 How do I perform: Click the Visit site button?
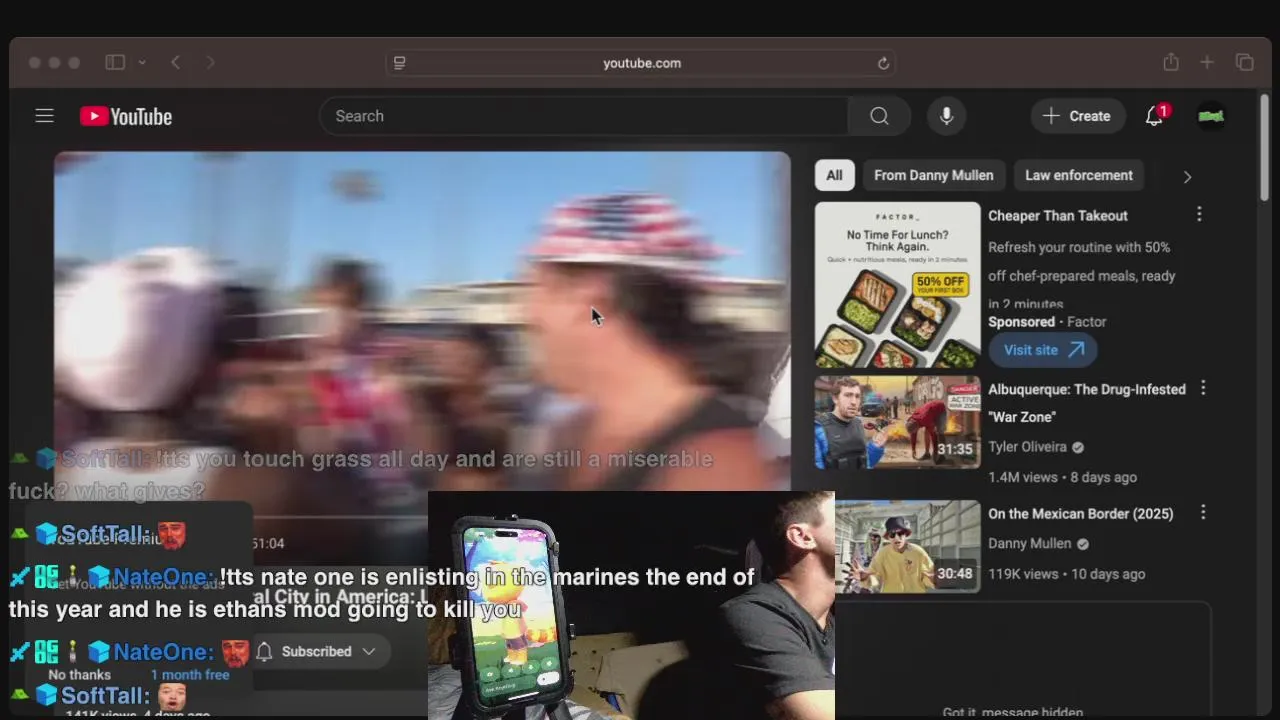pyautogui.click(x=1043, y=350)
